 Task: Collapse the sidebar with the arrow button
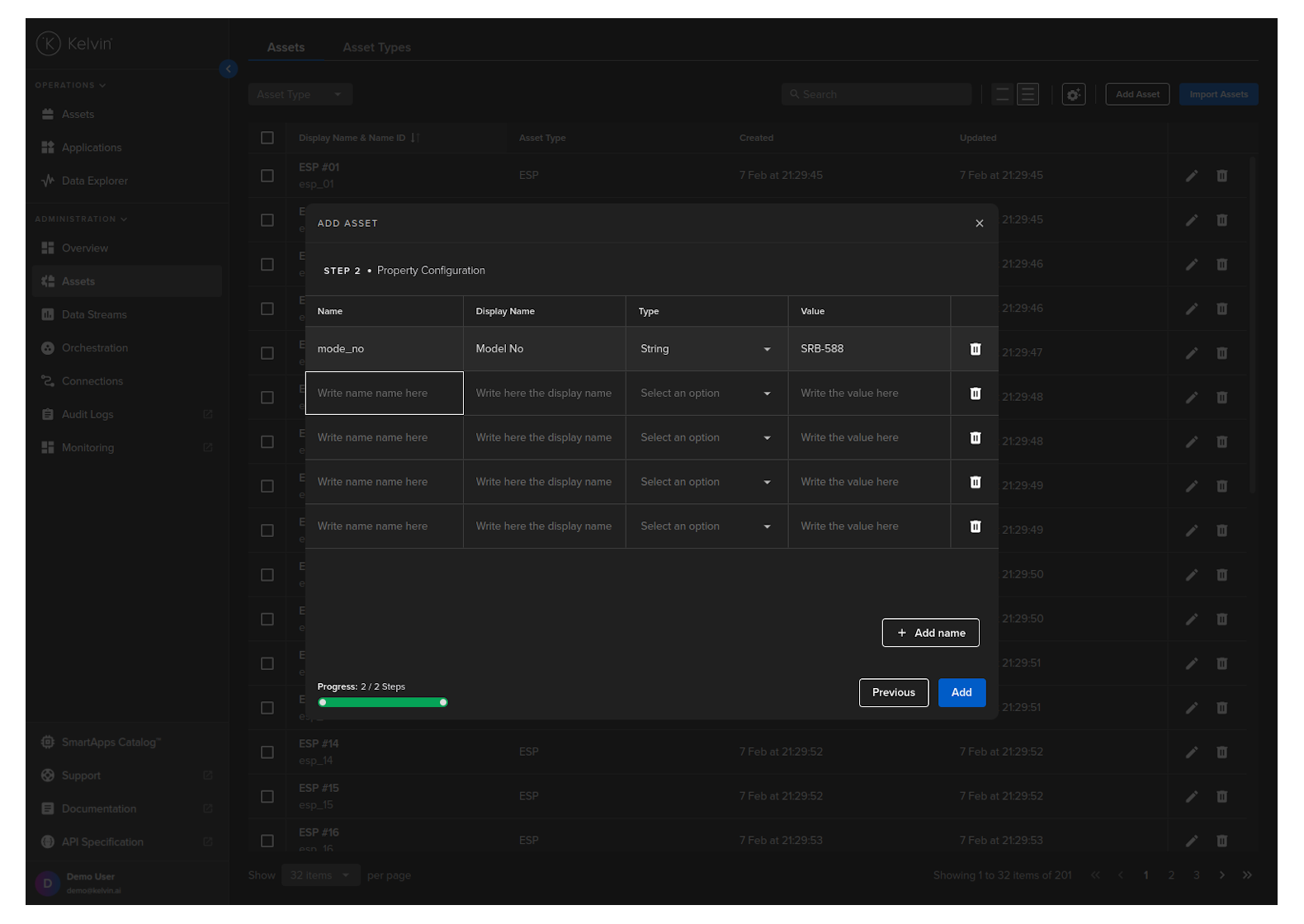pos(229,69)
